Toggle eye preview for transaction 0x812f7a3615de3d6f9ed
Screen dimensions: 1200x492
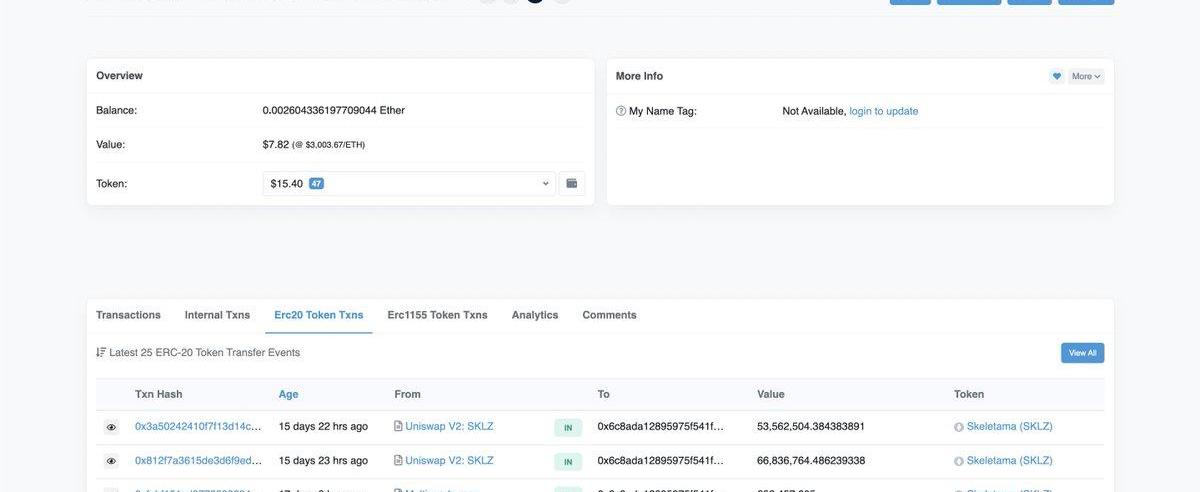click(111, 461)
